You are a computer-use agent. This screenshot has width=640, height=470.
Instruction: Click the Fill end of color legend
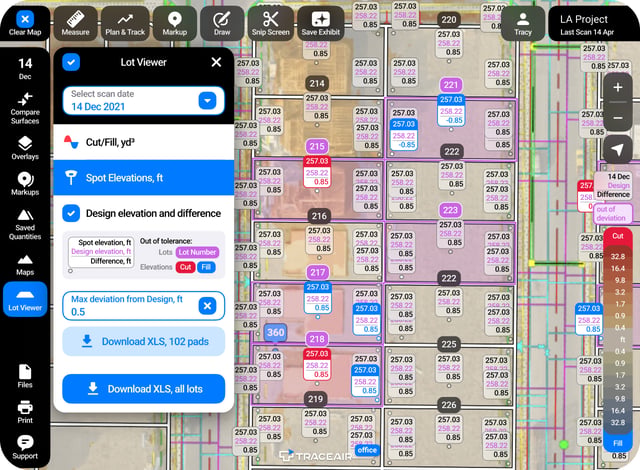click(x=618, y=443)
